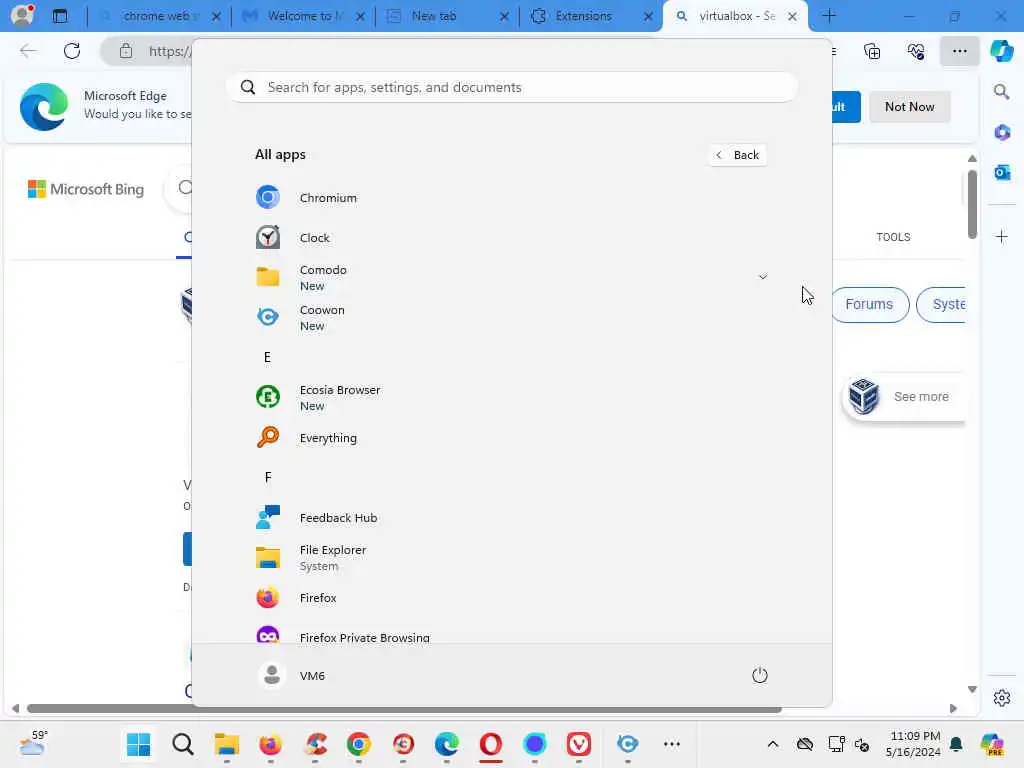
Task: Open Firefox Private Browsing
Action: tap(509, 632)
